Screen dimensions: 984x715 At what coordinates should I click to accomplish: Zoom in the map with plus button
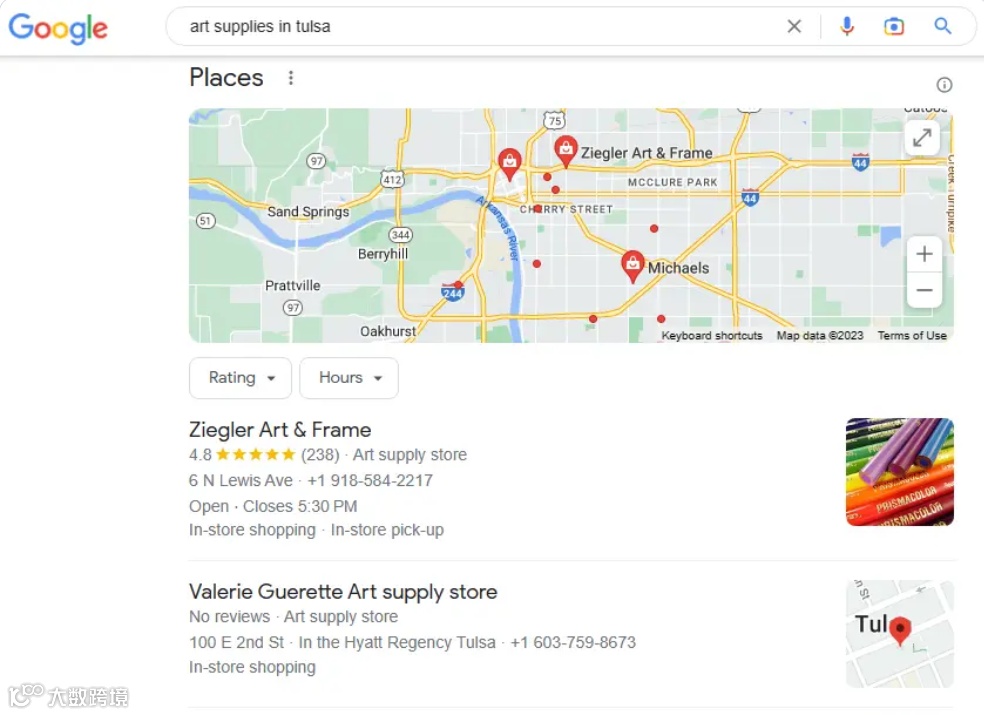[x=924, y=254]
